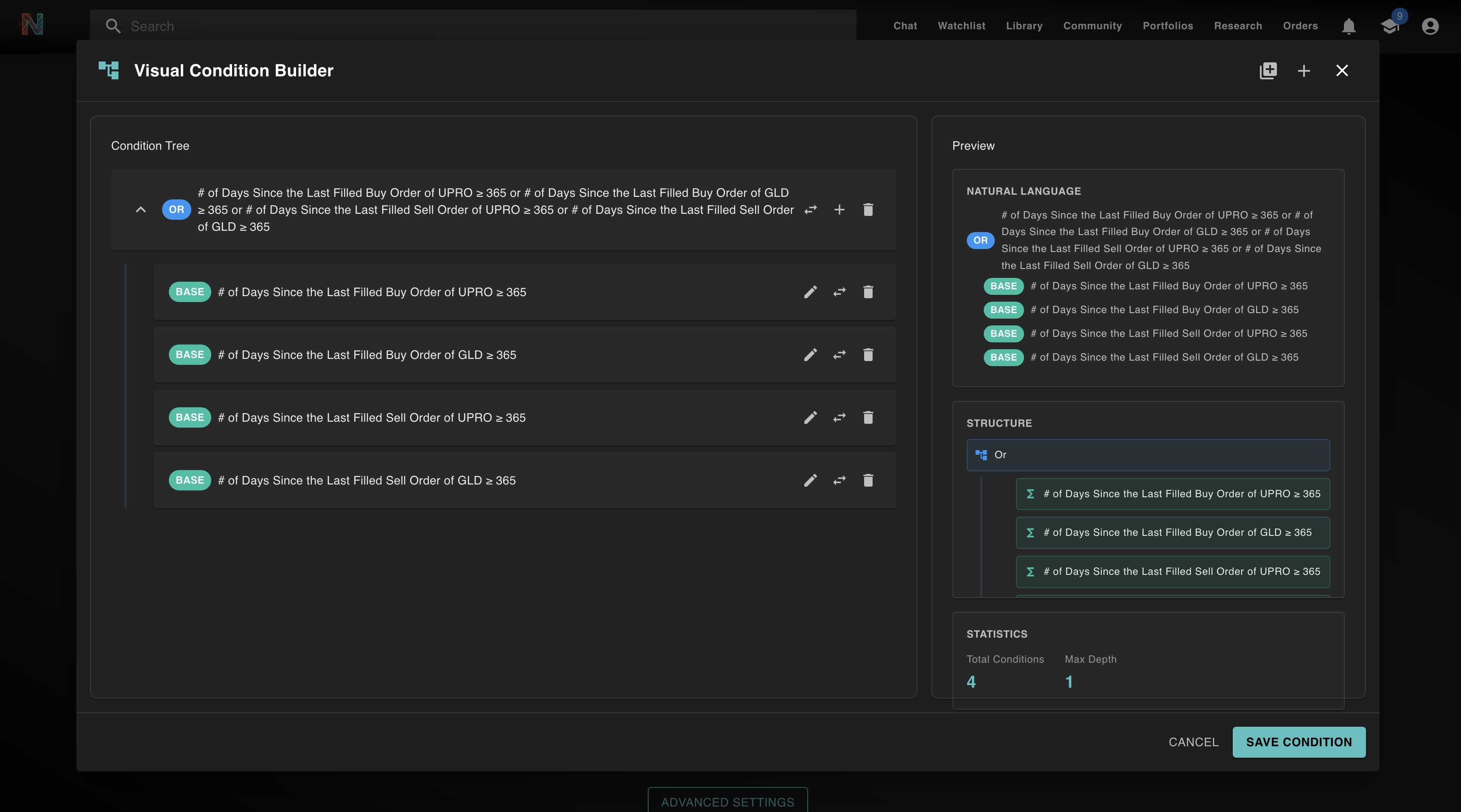Open the notifications bell

pyautogui.click(x=1349, y=26)
